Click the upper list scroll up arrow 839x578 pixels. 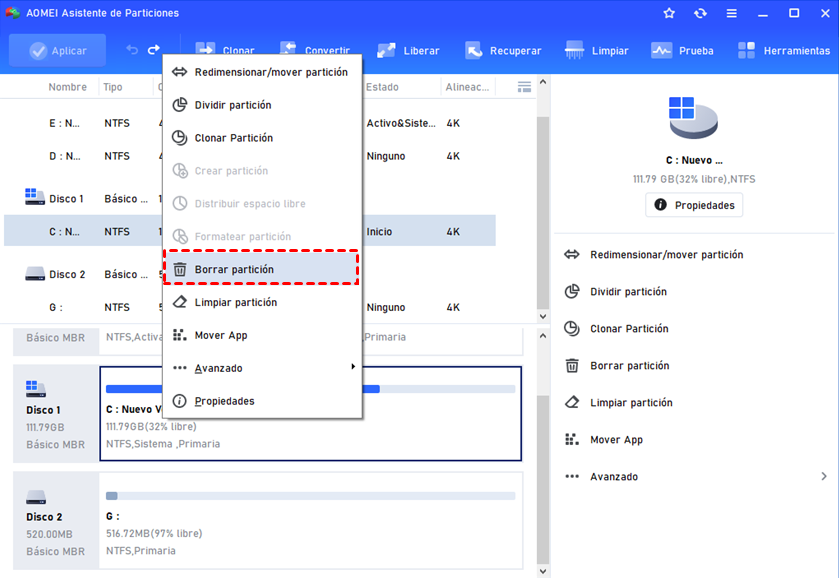point(543,82)
